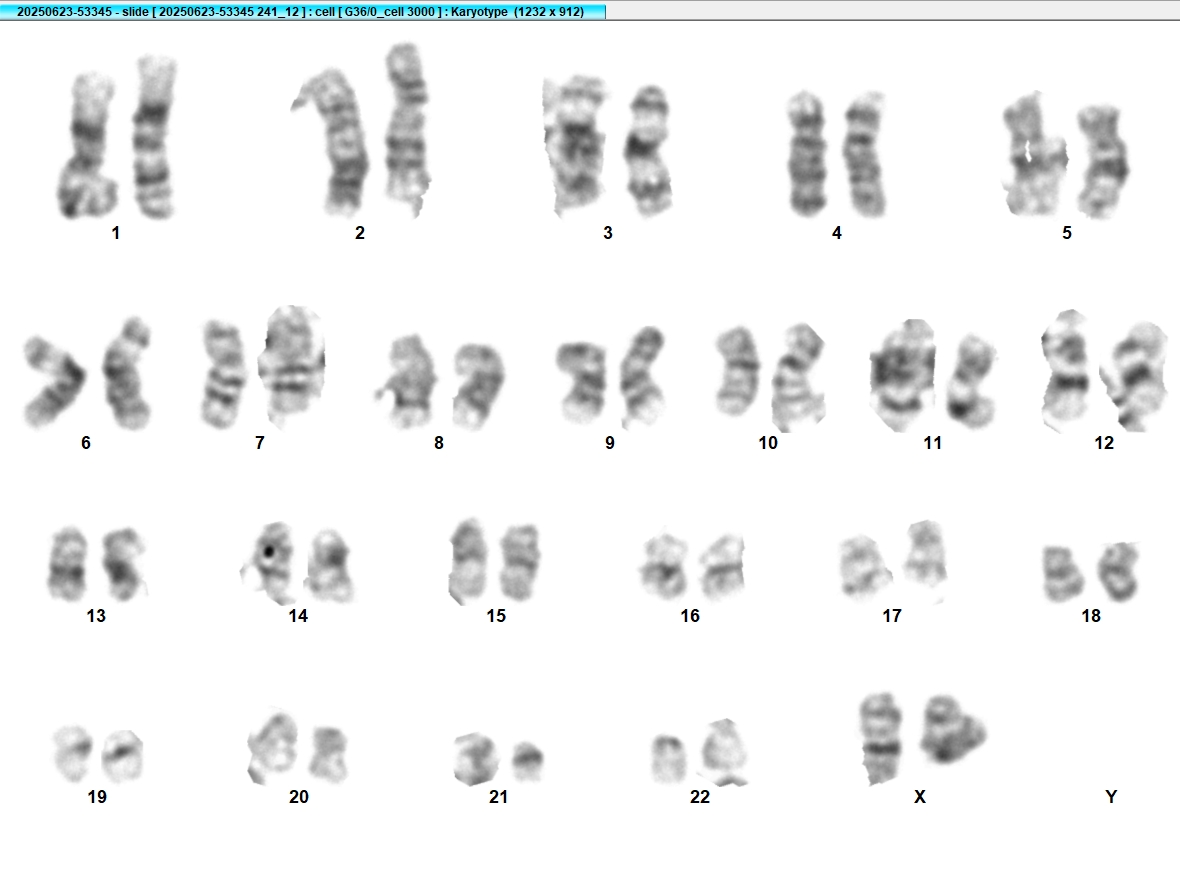The image size is (1180, 887).
Task: Select the Karyotype window title bar
Action: [303, 11]
